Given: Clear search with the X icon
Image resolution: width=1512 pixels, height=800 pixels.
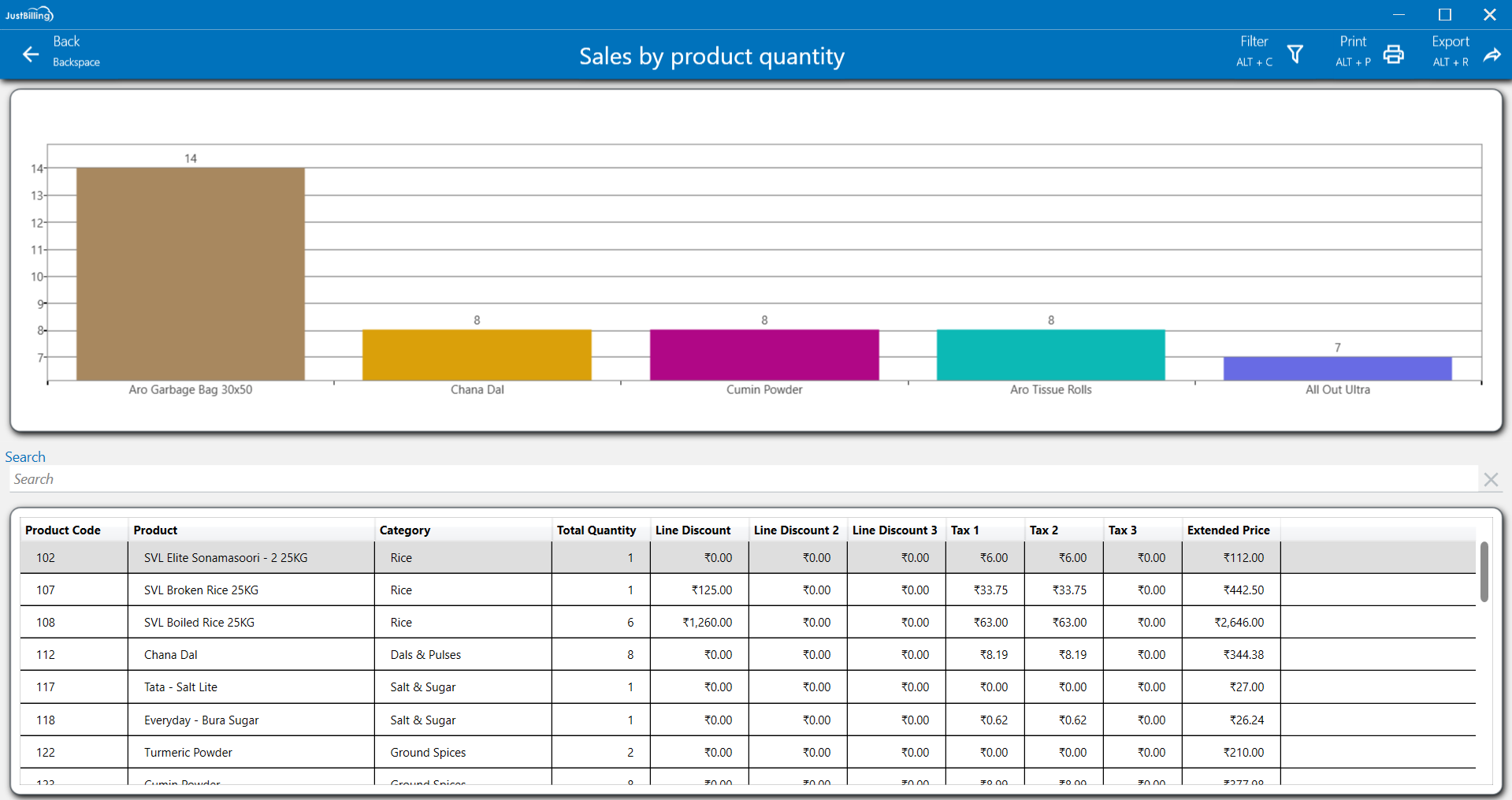Looking at the screenshot, I should pyautogui.click(x=1490, y=479).
